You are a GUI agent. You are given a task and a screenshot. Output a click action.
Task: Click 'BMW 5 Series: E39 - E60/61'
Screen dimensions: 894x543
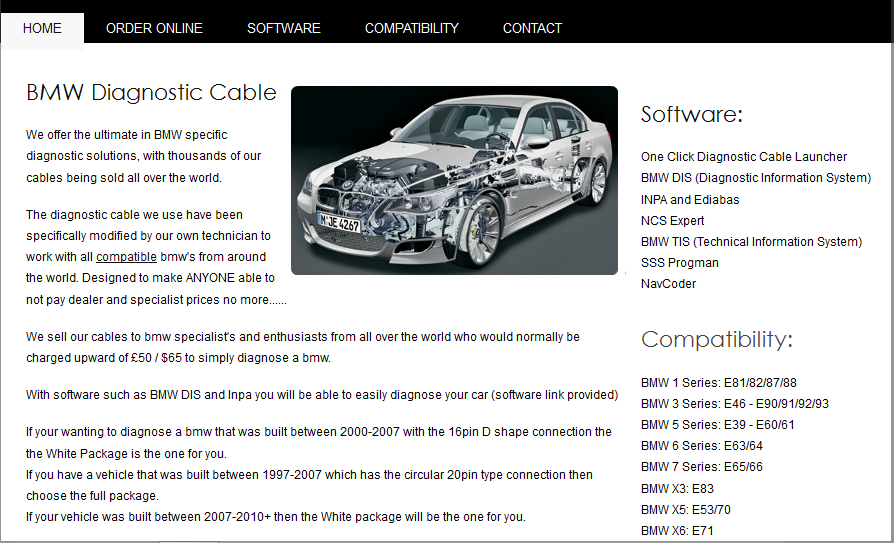point(717,425)
